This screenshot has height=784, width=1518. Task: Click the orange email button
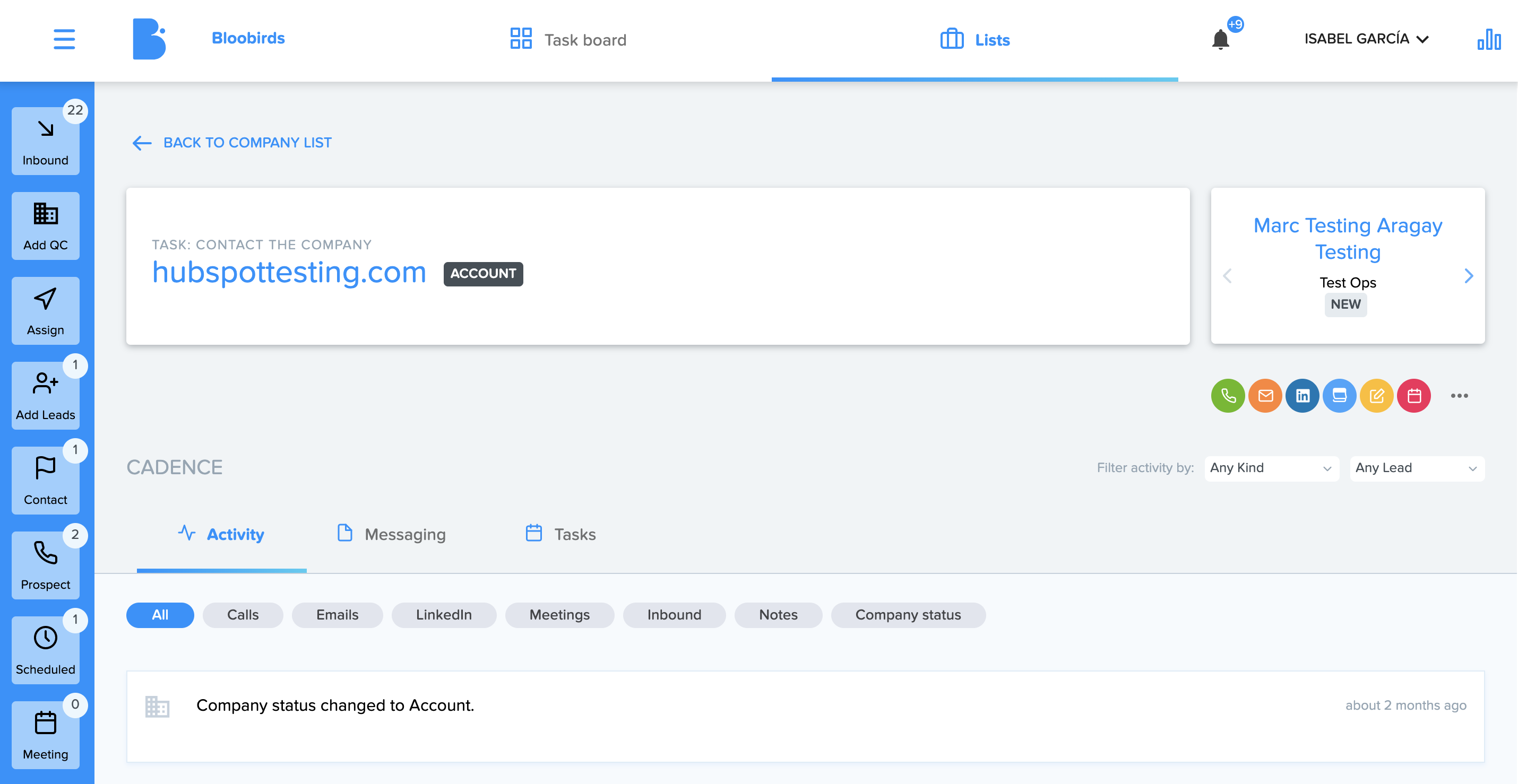pyautogui.click(x=1265, y=396)
